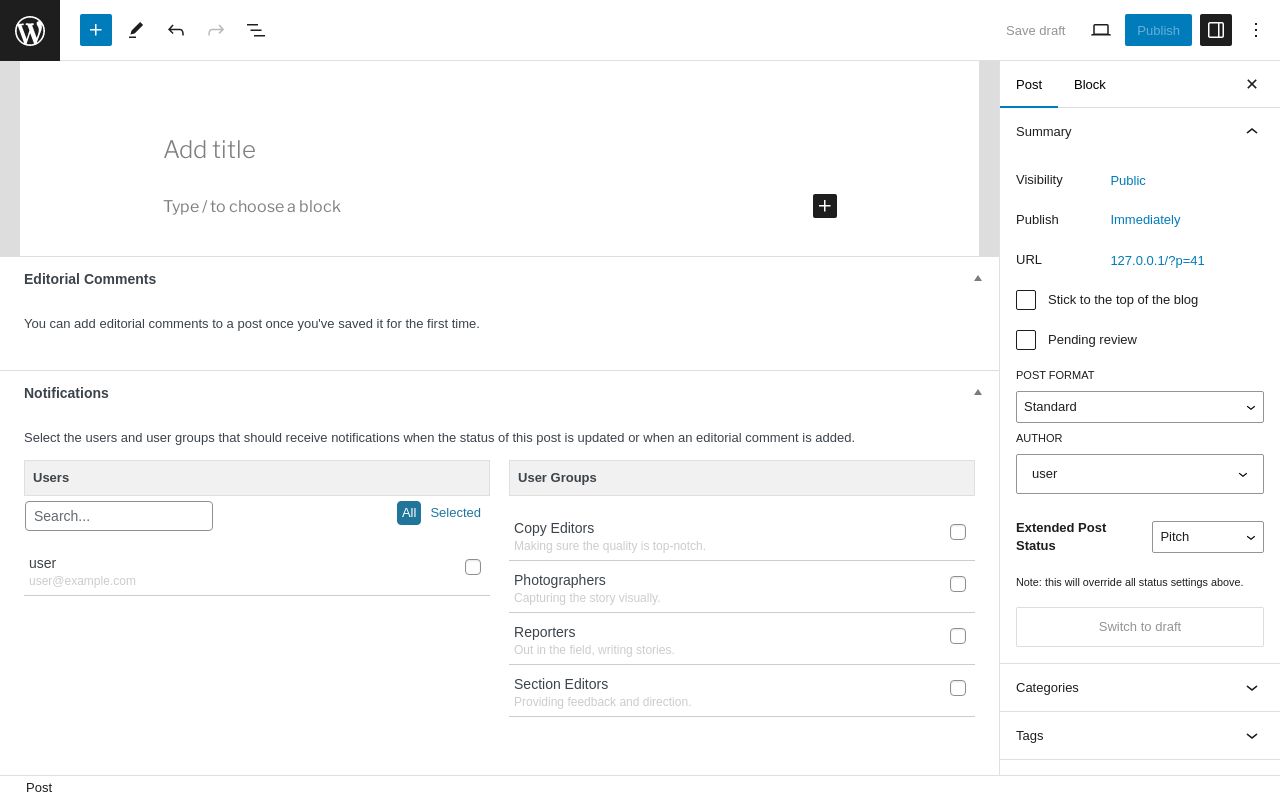Switch to the Post tab

(1029, 84)
